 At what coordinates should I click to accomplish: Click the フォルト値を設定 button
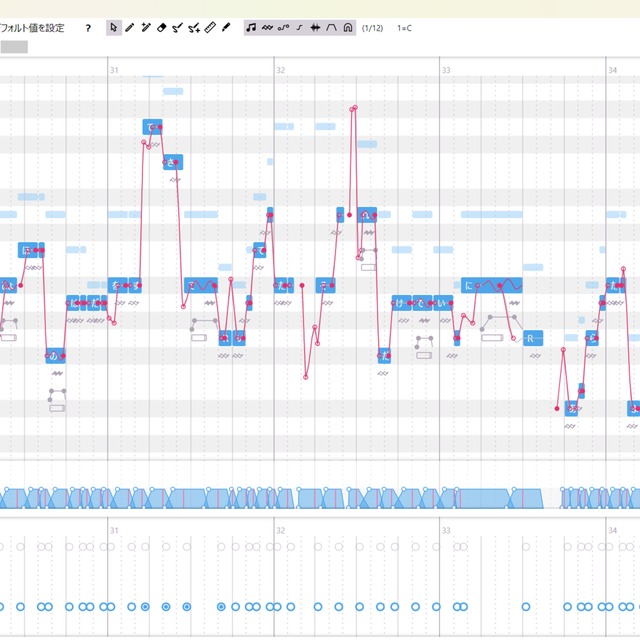click(x=33, y=28)
